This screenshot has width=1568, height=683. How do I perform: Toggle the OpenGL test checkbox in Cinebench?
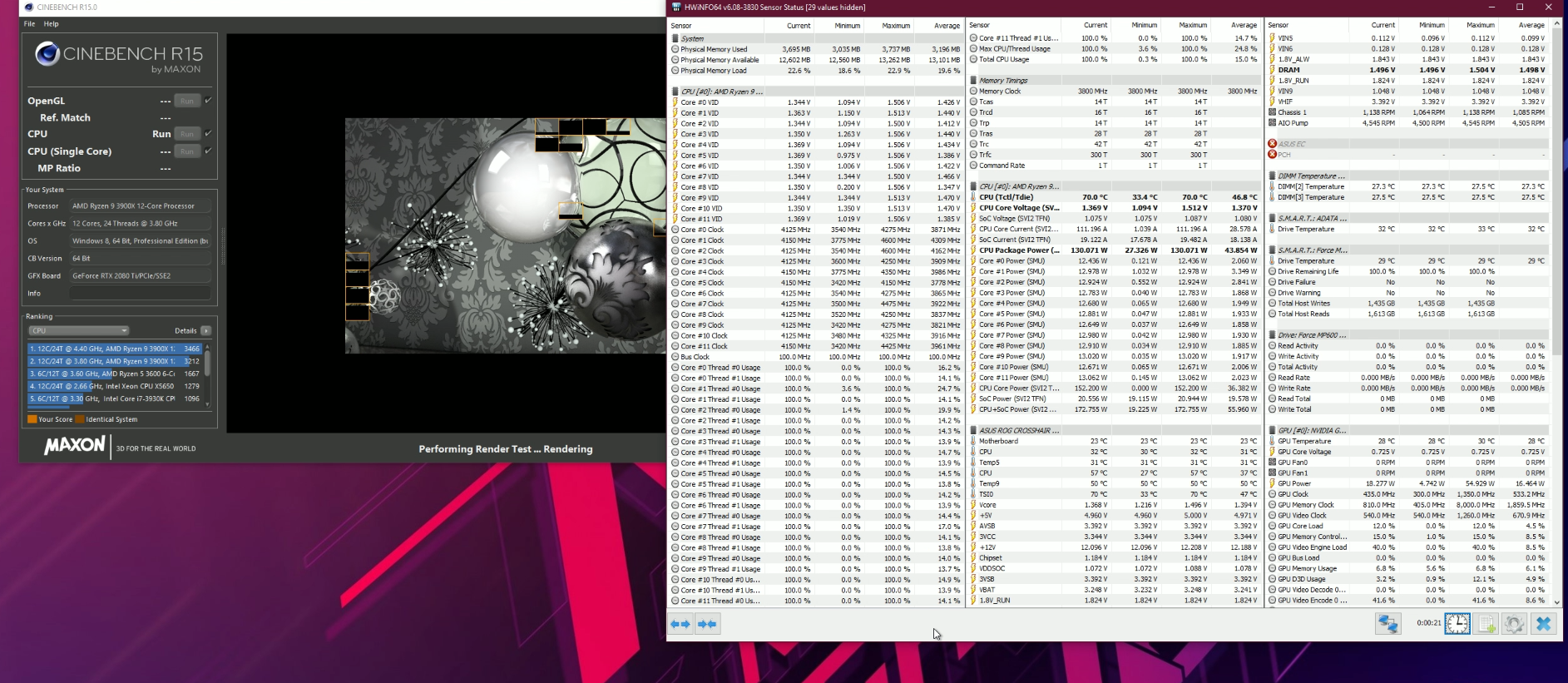click(x=208, y=101)
